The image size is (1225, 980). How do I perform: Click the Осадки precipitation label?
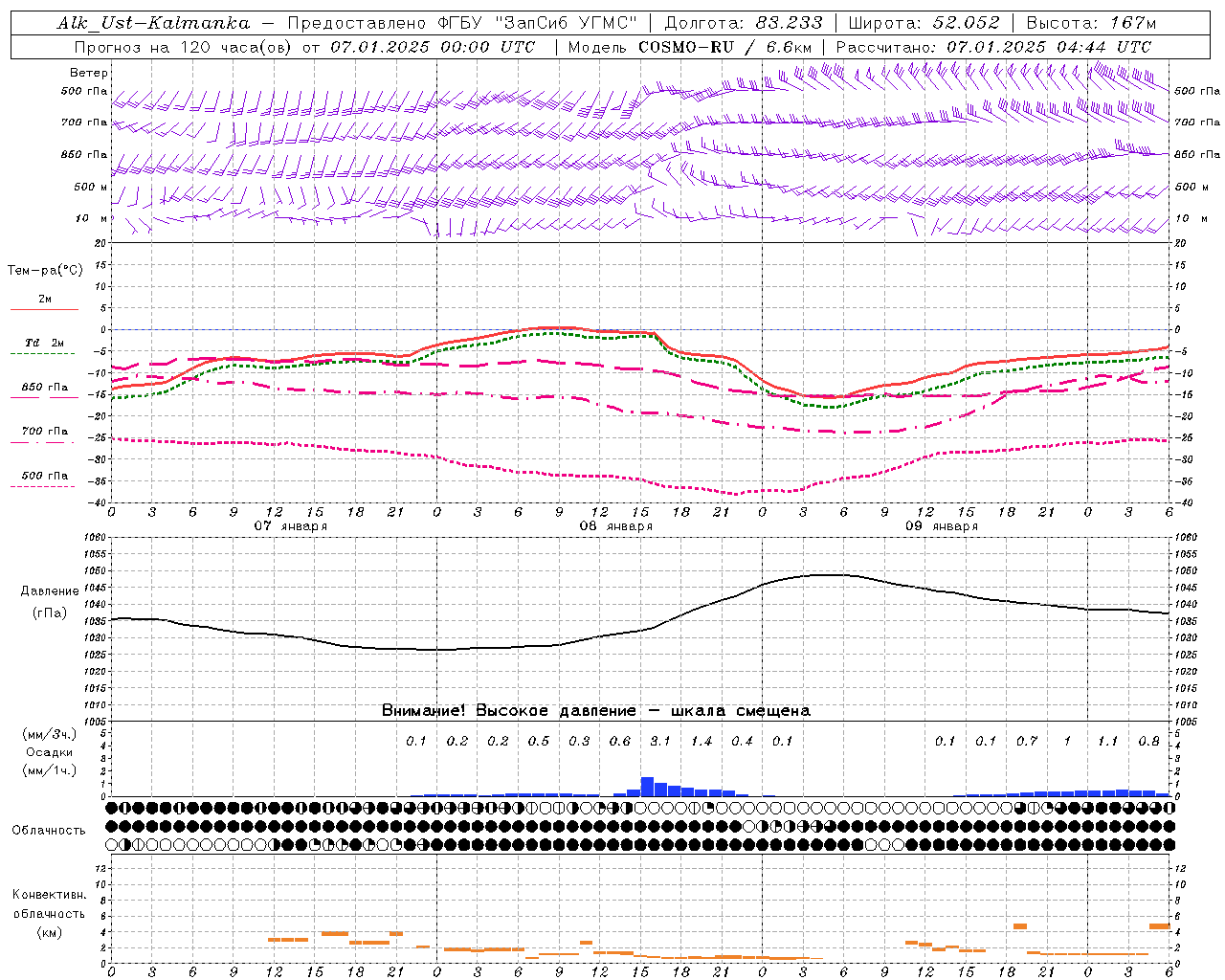(x=50, y=752)
